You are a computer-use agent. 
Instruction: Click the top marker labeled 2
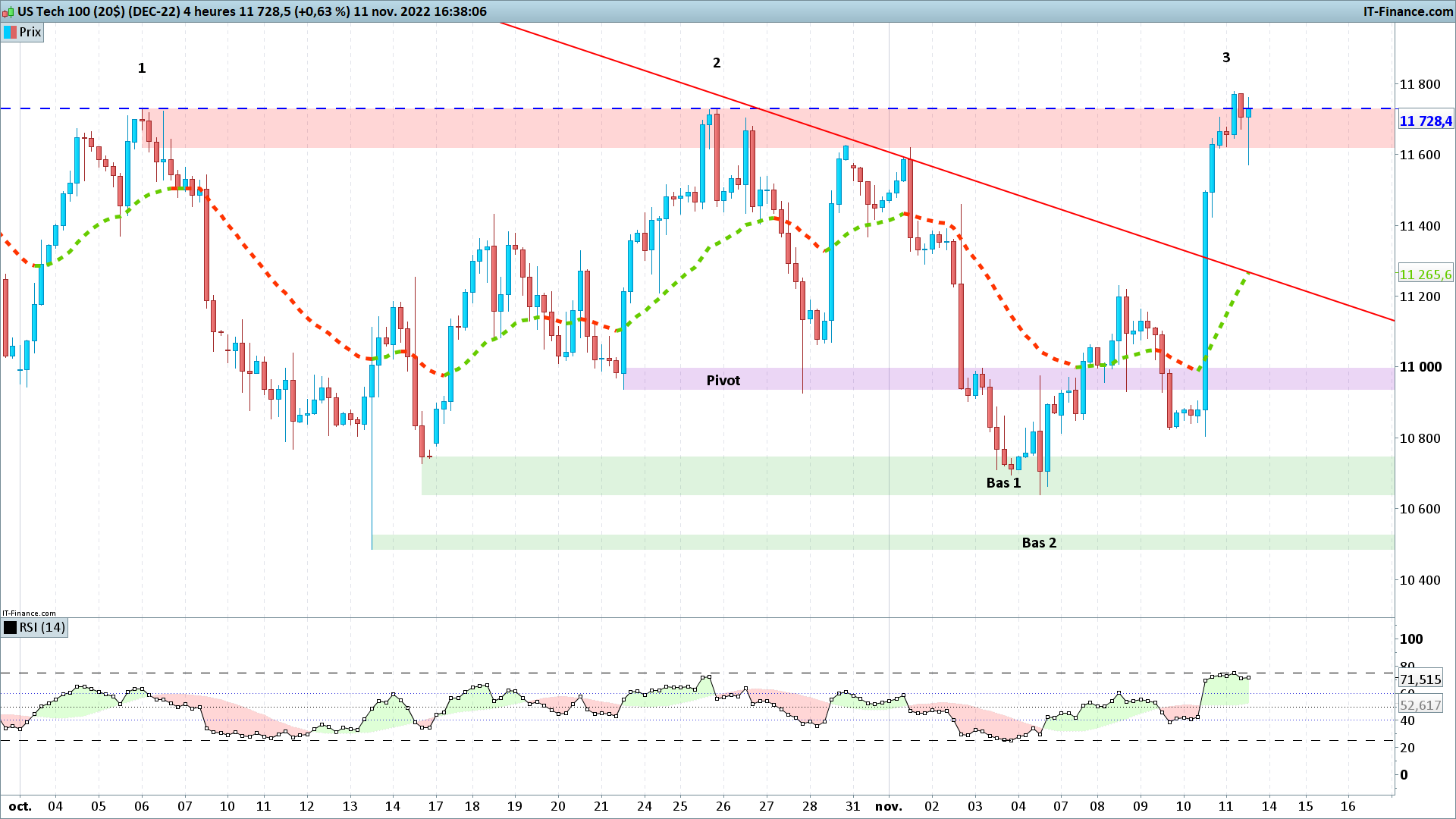pyautogui.click(x=717, y=63)
